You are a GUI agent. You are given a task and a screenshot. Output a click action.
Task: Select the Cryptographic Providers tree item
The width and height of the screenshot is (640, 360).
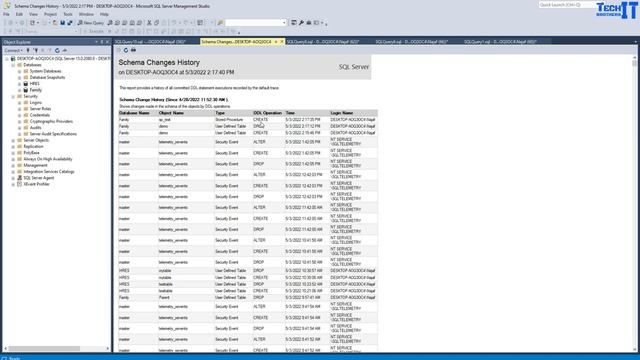51,122
